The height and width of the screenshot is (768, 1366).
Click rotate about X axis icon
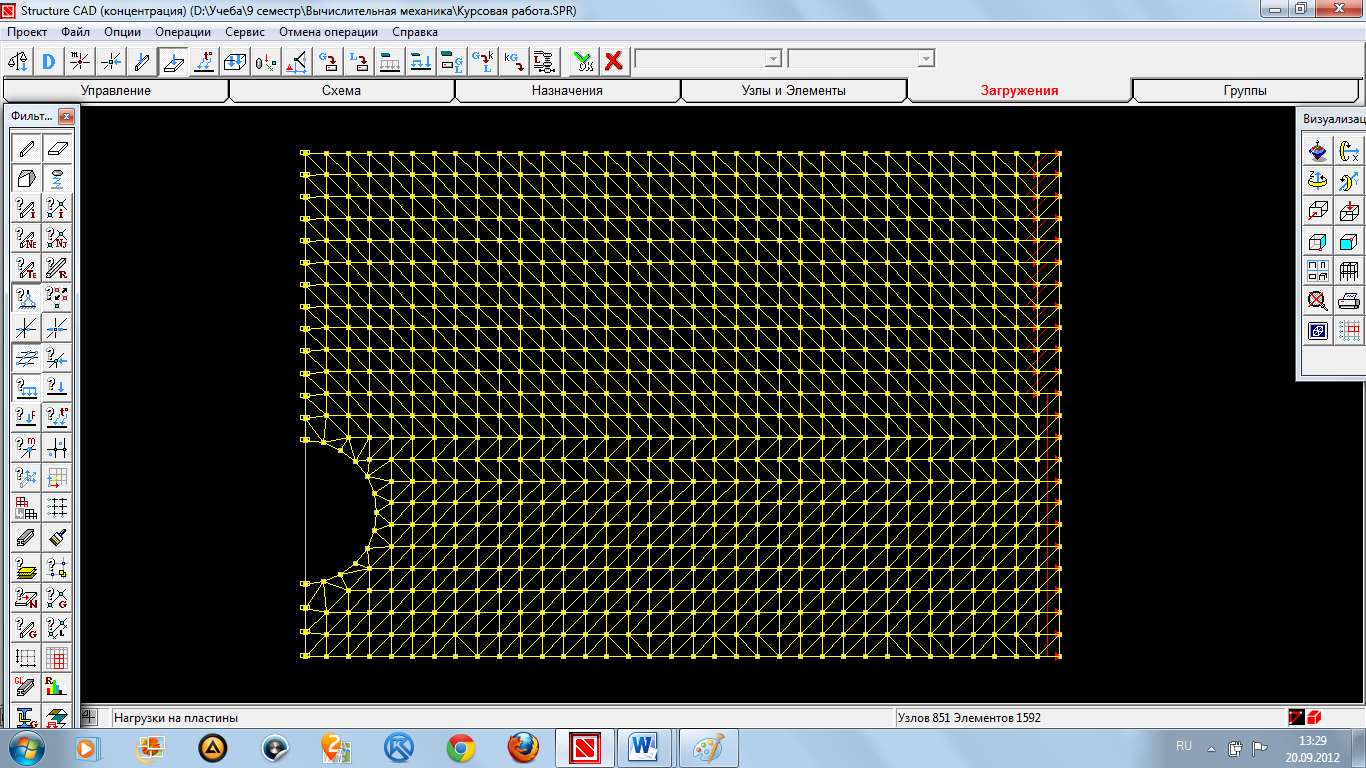point(1350,152)
